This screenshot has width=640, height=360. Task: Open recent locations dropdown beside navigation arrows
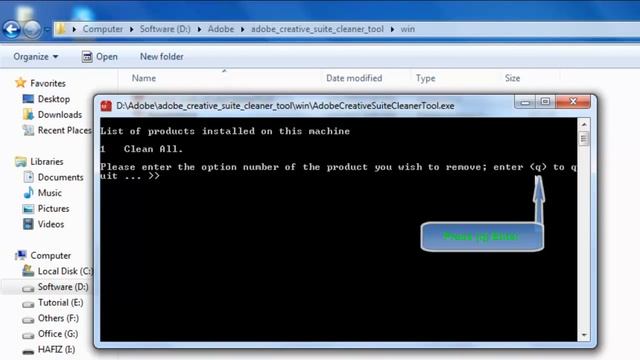pyautogui.click(x=47, y=29)
